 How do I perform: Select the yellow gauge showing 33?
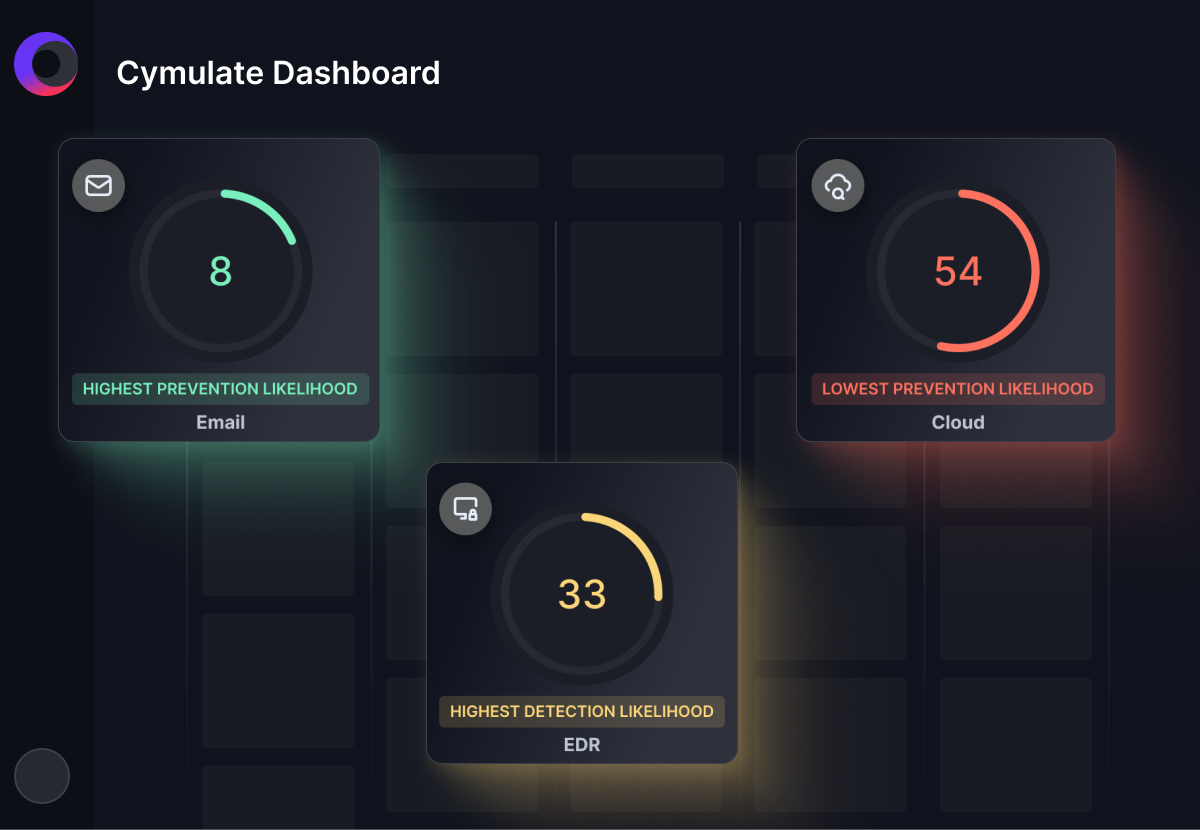[582, 594]
